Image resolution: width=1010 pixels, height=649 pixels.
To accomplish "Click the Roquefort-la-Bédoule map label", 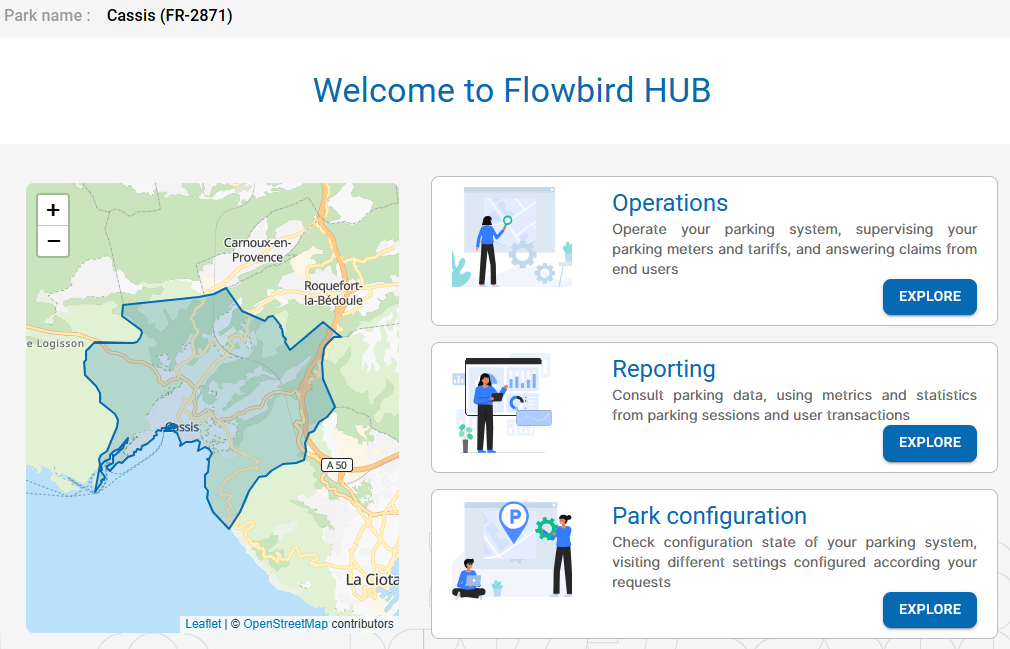I will 334,293.
